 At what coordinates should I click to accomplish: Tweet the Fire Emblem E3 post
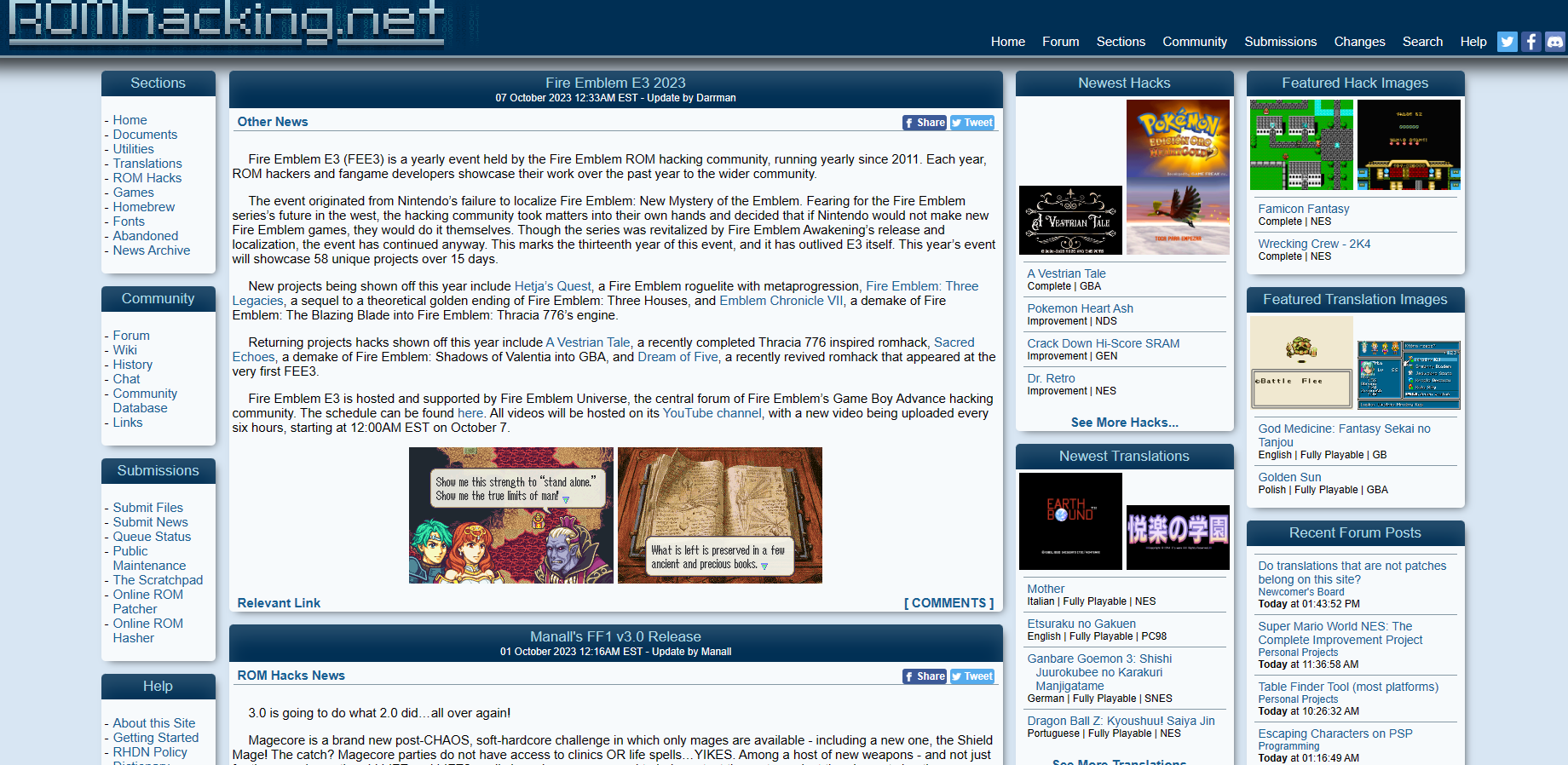coord(972,123)
